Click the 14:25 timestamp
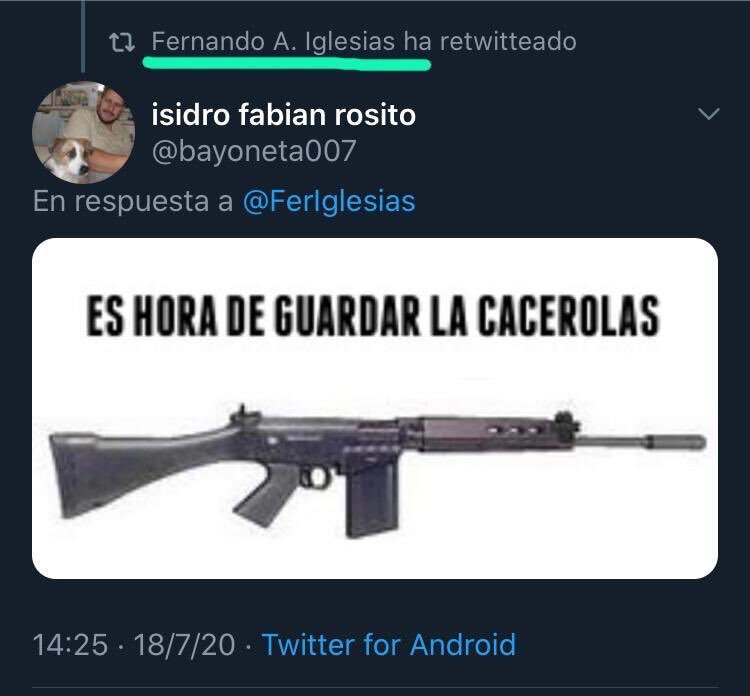Viewport: 750px width, 696px height. tap(70, 644)
